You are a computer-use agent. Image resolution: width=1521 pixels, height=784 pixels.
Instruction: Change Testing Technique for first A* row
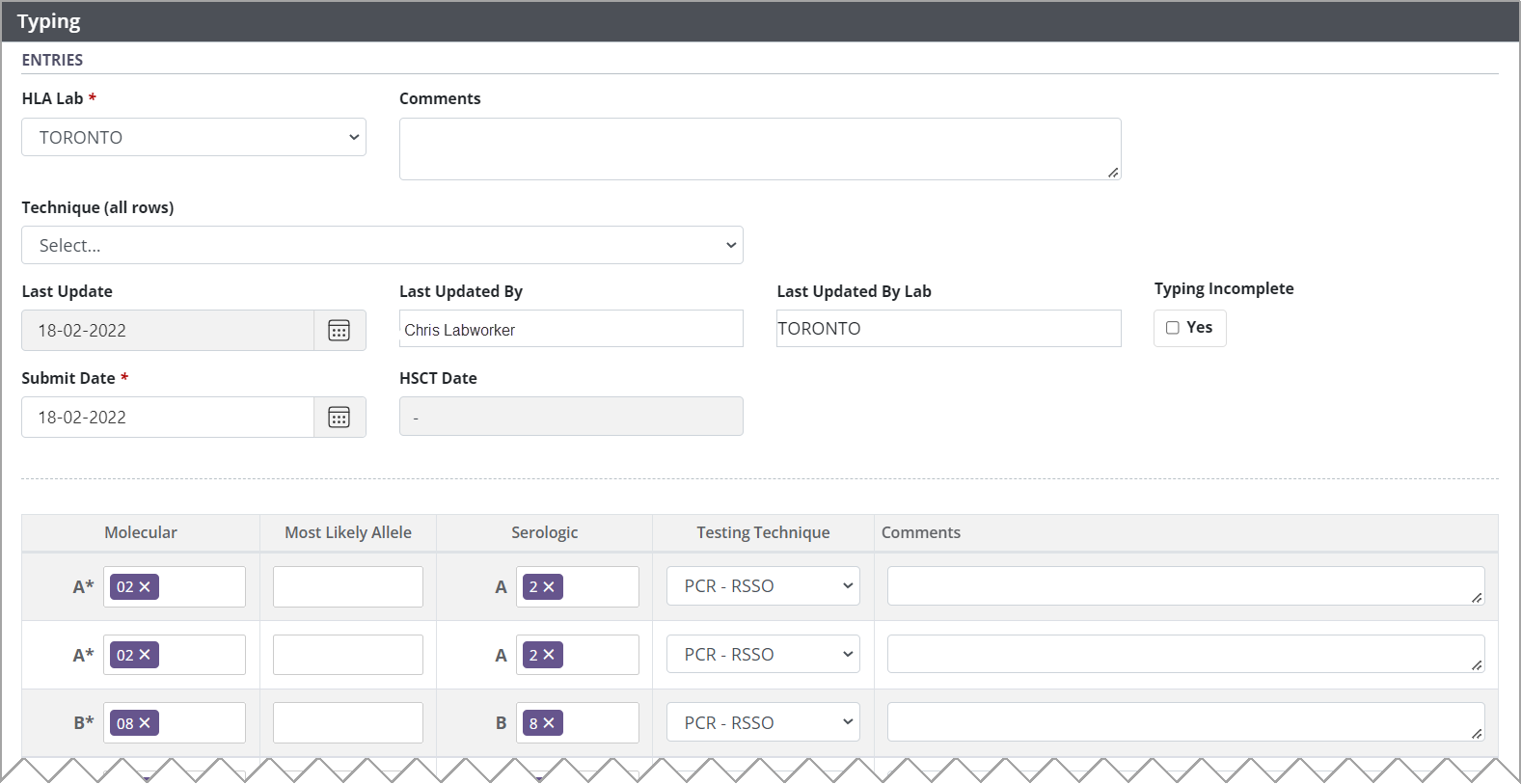click(763, 586)
